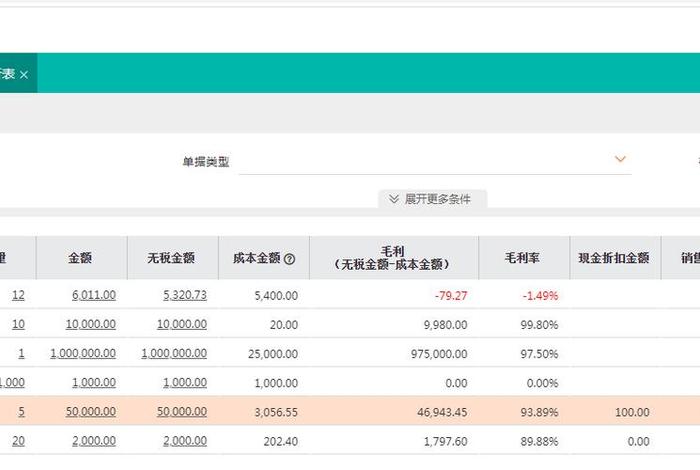Select the cost value 202.40
700x470 pixels.
(x=280, y=441)
